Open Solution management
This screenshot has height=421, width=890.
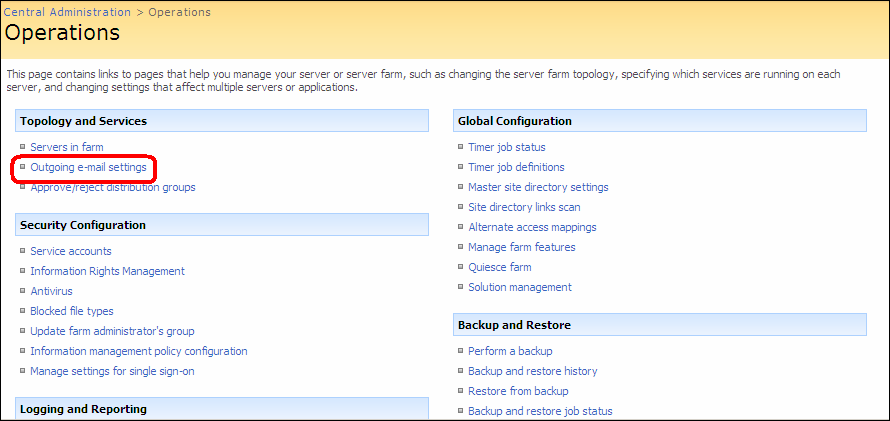pos(520,287)
